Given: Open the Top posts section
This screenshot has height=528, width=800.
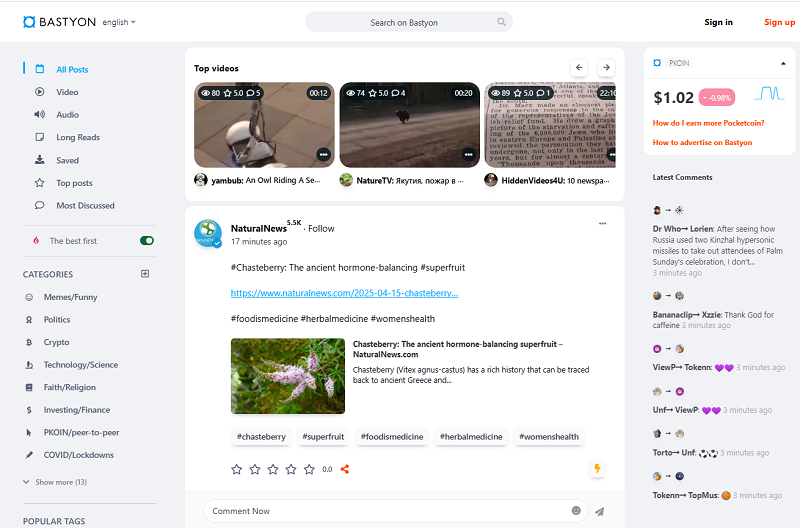Looking at the screenshot, I should 74,183.
